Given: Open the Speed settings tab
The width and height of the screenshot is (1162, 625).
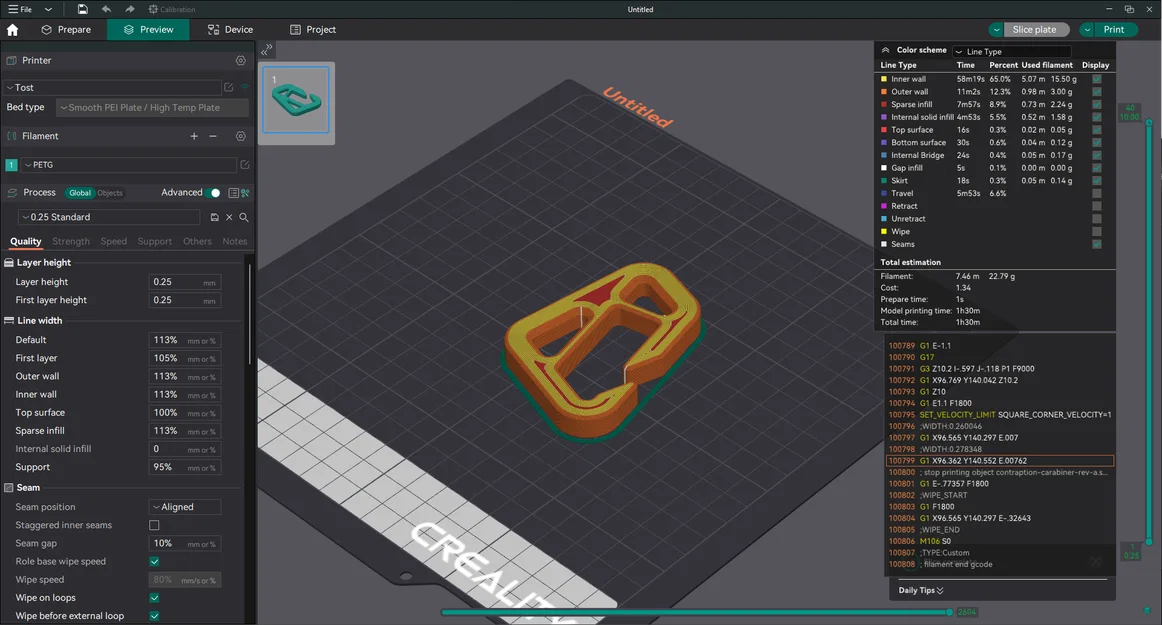Looking at the screenshot, I should (113, 242).
